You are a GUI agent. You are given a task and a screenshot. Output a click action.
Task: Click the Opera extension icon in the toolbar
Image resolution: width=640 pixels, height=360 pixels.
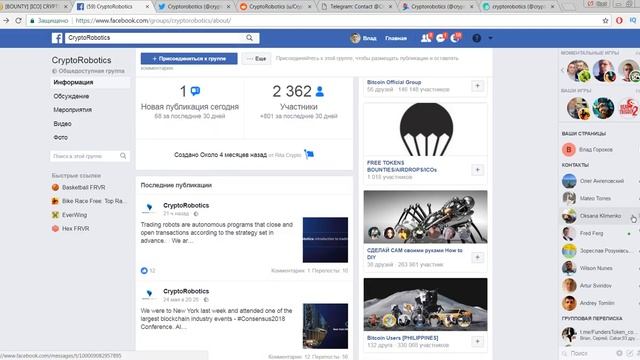pyautogui.click(x=619, y=20)
